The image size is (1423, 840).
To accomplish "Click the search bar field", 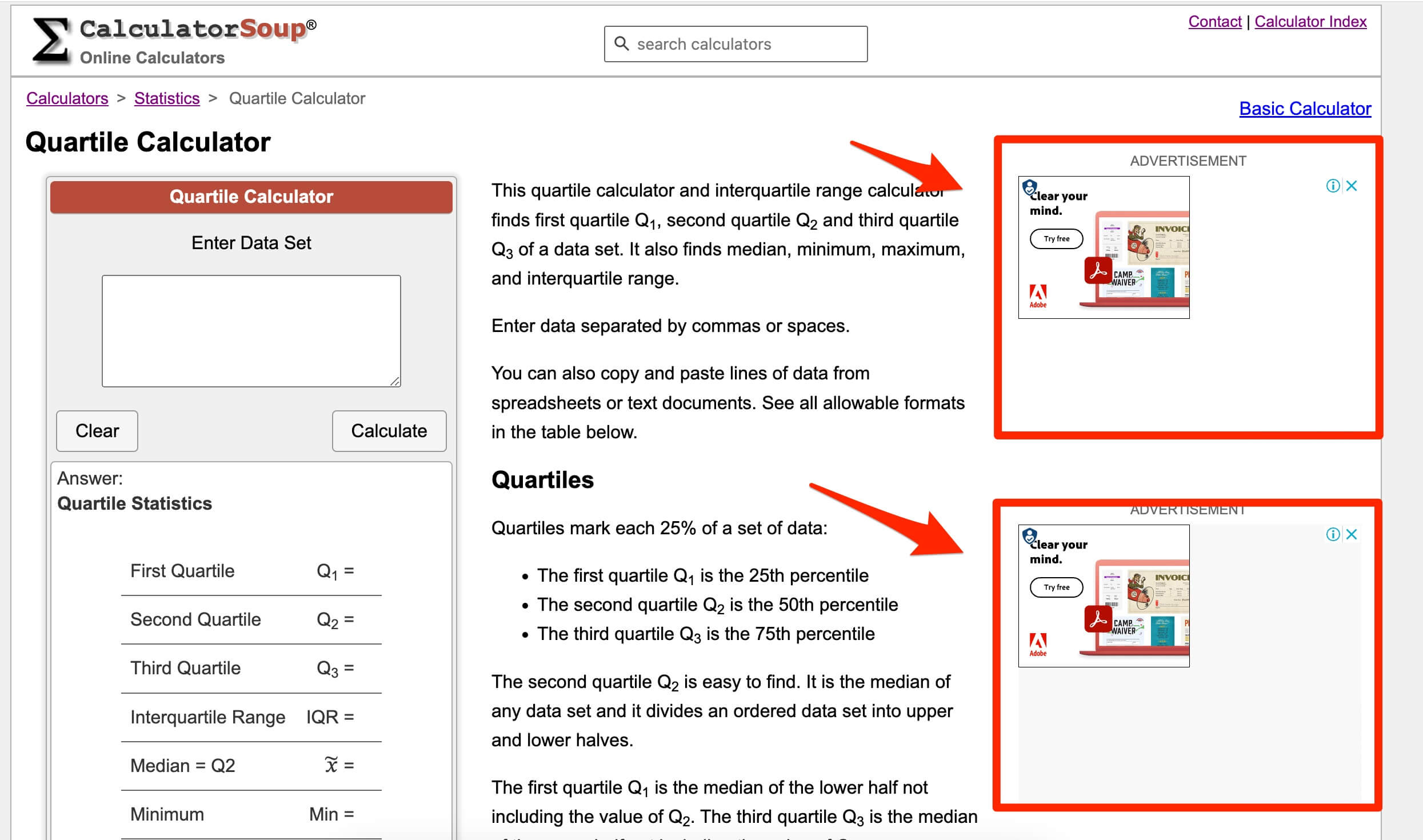I will click(736, 43).
